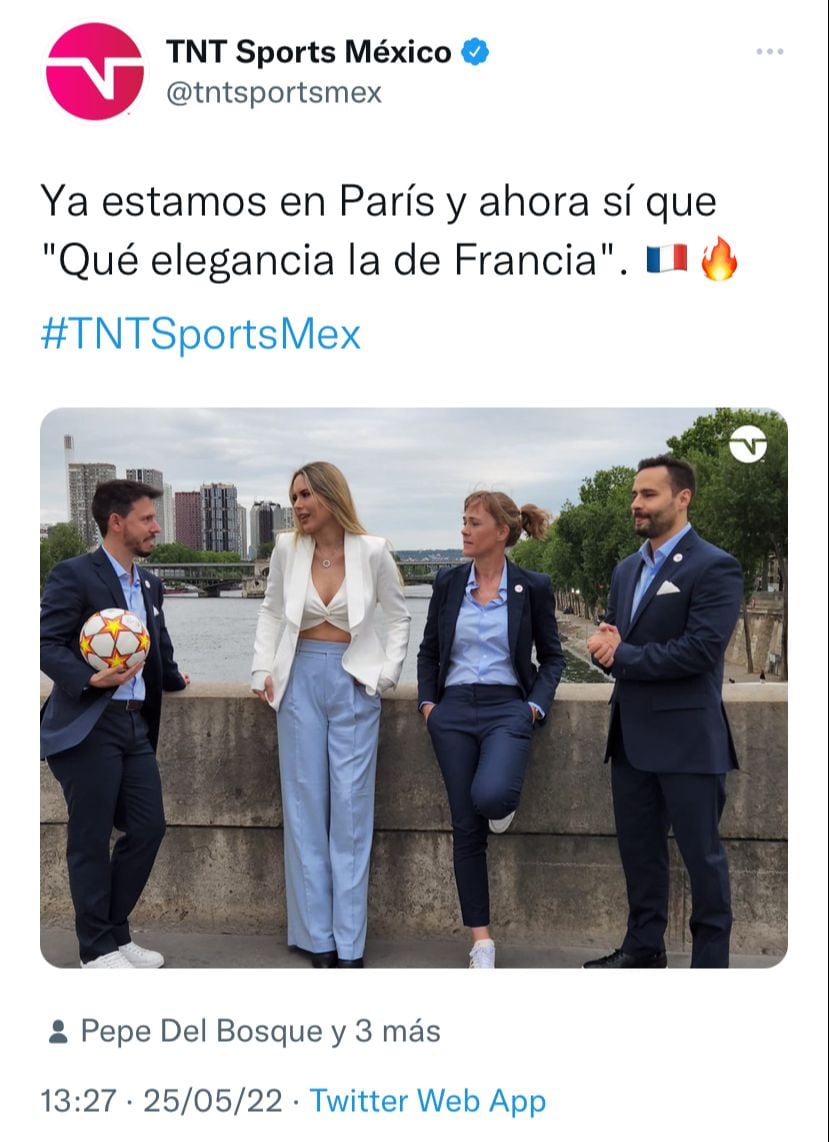
Task: Click the bearded man with pocket square
Action: point(664,710)
